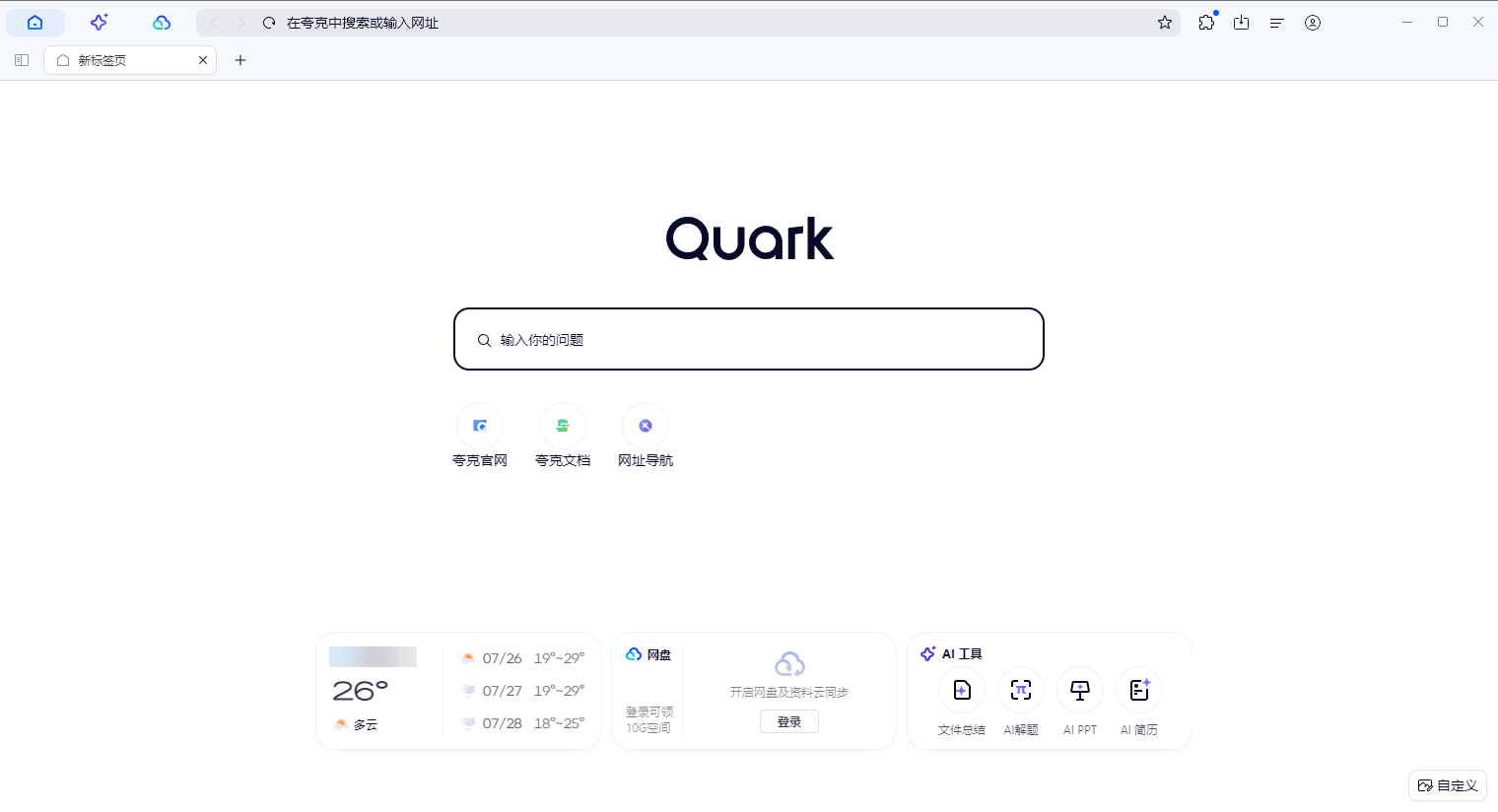The image size is (1498, 812).
Task: Click the Quark logo
Action: [x=750, y=238]
